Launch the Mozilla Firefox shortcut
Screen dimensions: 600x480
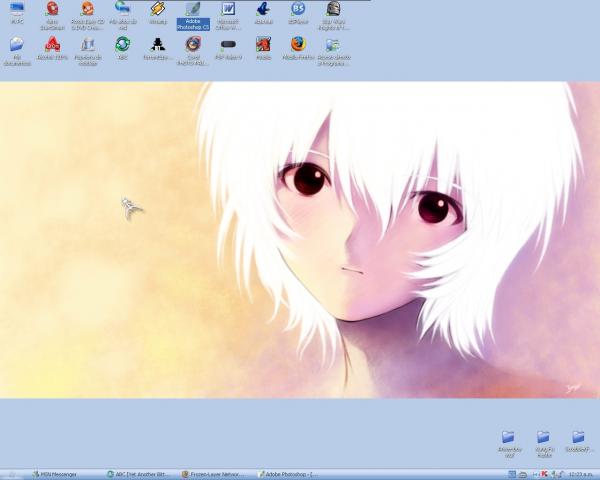(x=298, y=49)
